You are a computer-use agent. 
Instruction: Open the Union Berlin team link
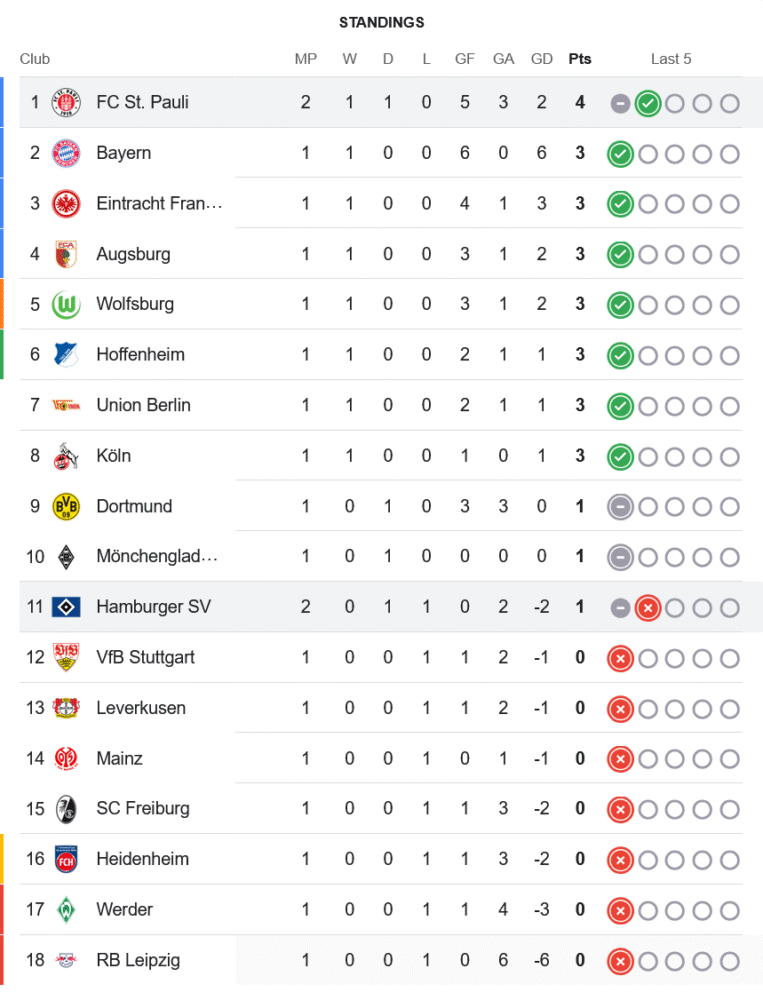(143, 405)
